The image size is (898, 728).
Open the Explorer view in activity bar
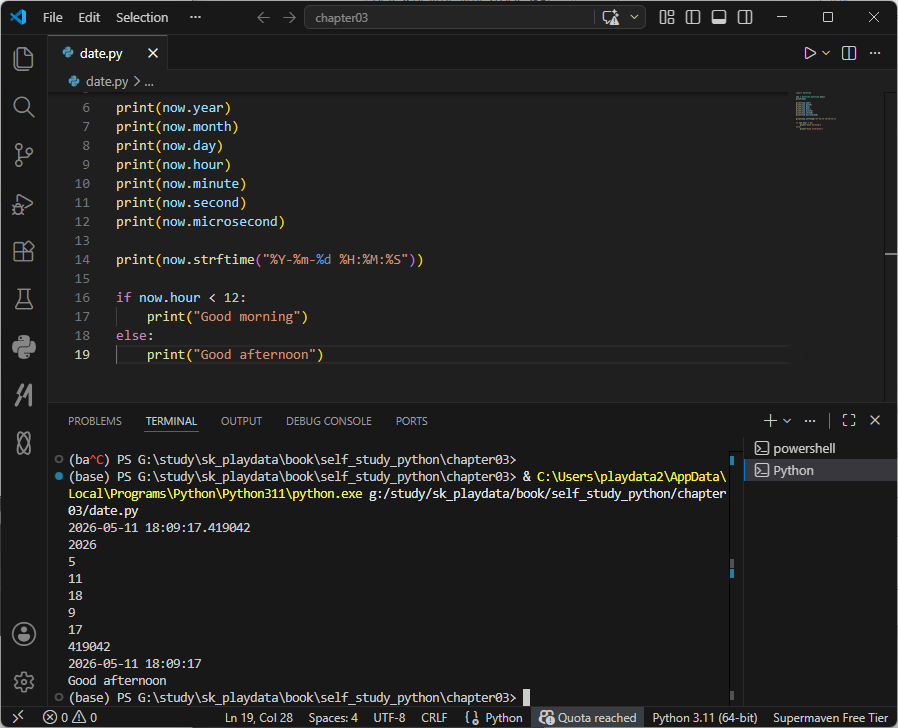23,59
